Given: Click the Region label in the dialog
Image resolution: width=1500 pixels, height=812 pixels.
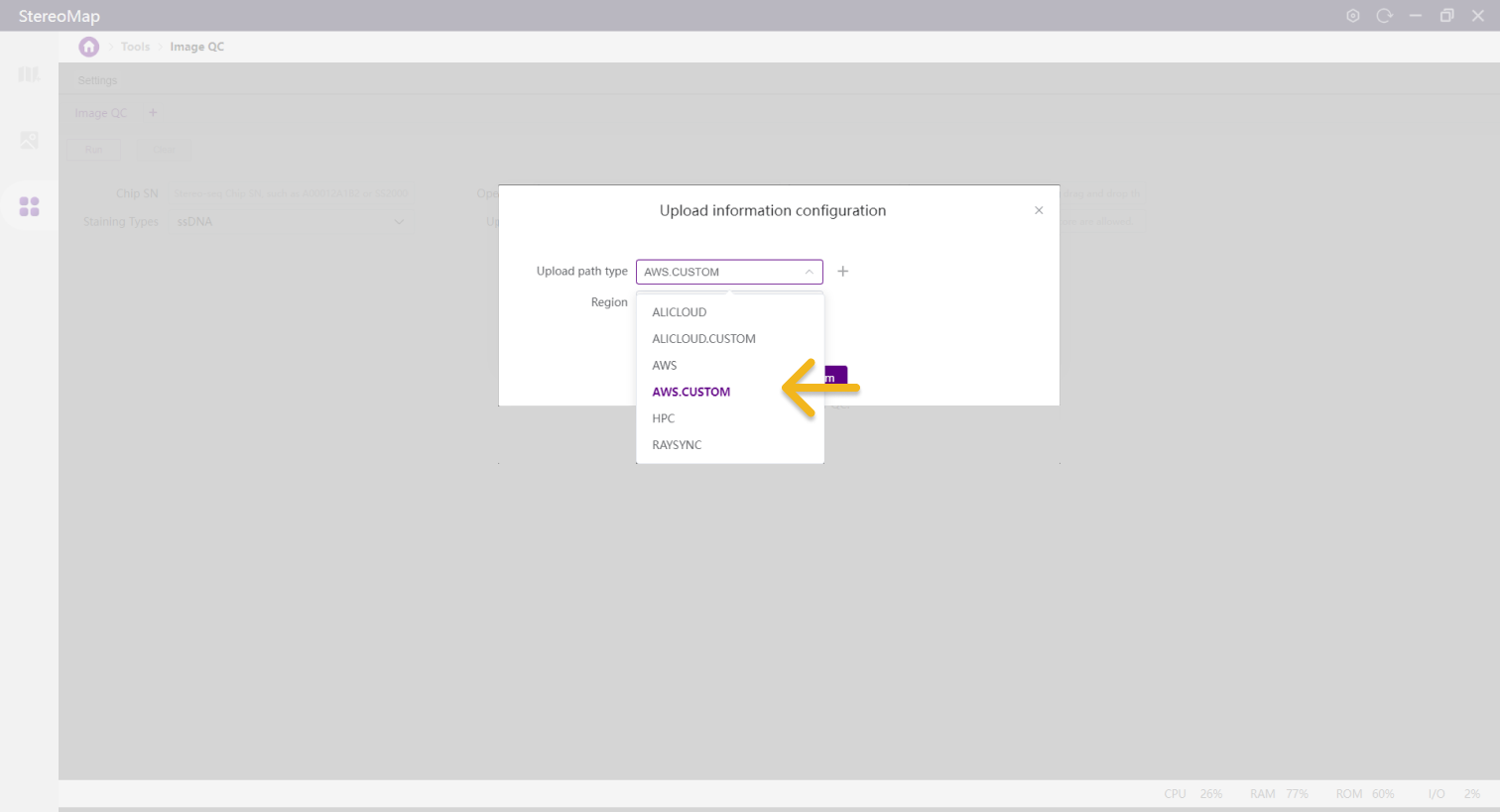Looking at the screenshot, I should [x=609, y=302].
